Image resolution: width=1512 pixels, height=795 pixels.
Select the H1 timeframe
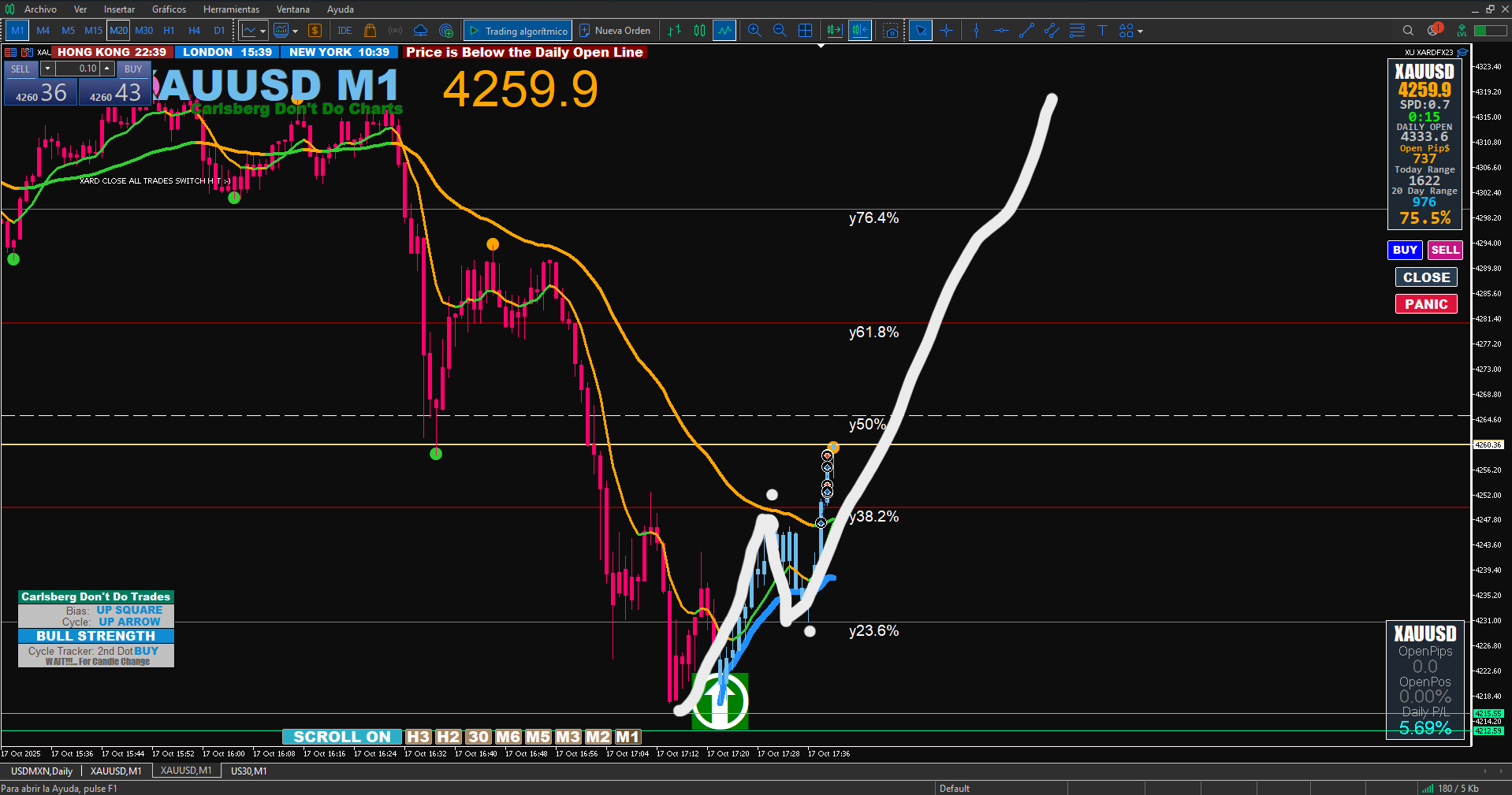click(x=169, y=31)
